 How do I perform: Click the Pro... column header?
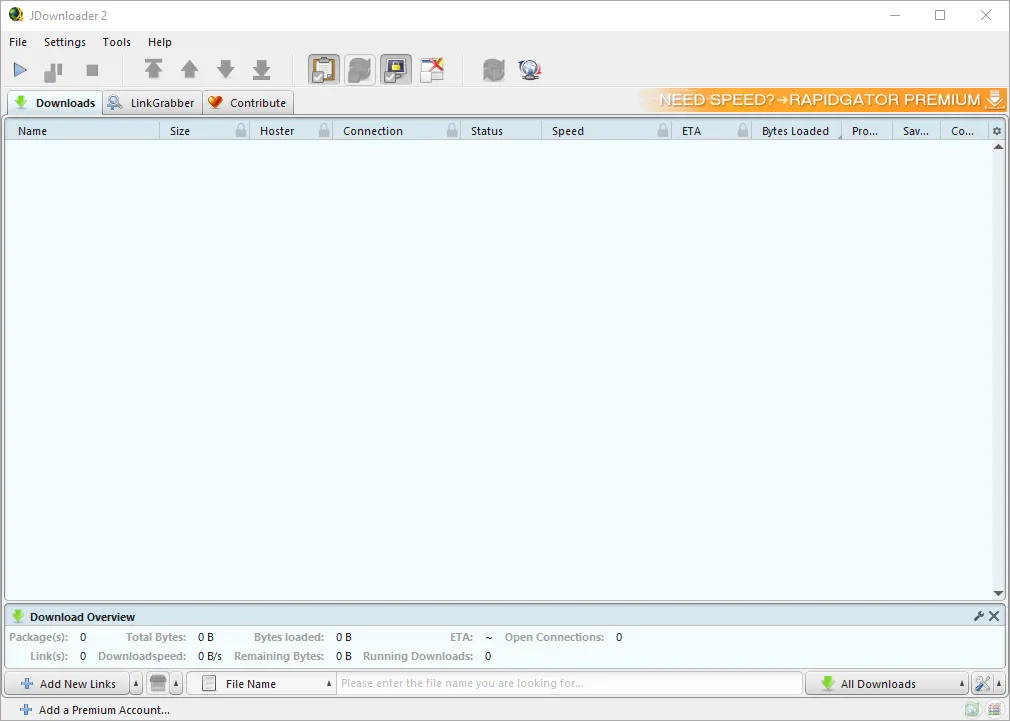tap(866, 131)
